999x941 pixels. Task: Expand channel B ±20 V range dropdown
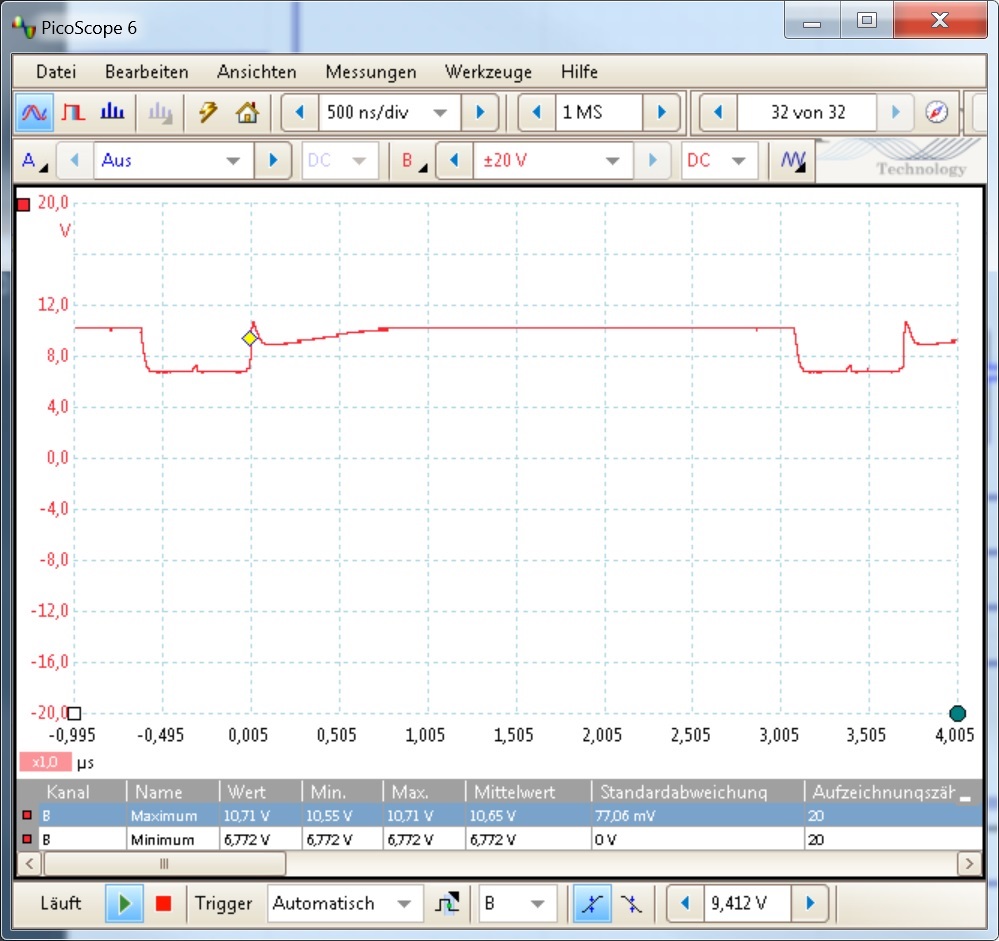point(552,161)
